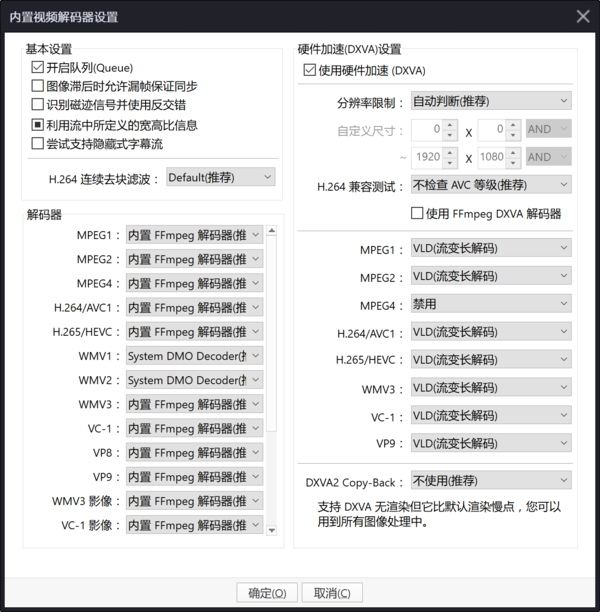Open the DXVA MPEG4 禁用 dropdown
This screenshot has height=612, width=600.
pyautogui.click(x=490, y=304)
